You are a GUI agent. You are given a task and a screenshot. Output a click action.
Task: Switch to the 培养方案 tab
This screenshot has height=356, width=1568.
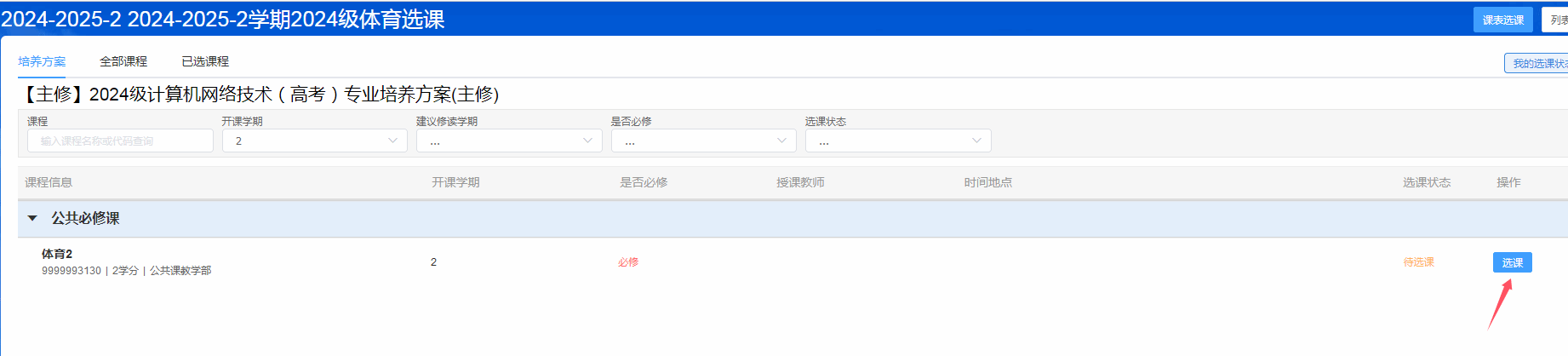point(42,61)
